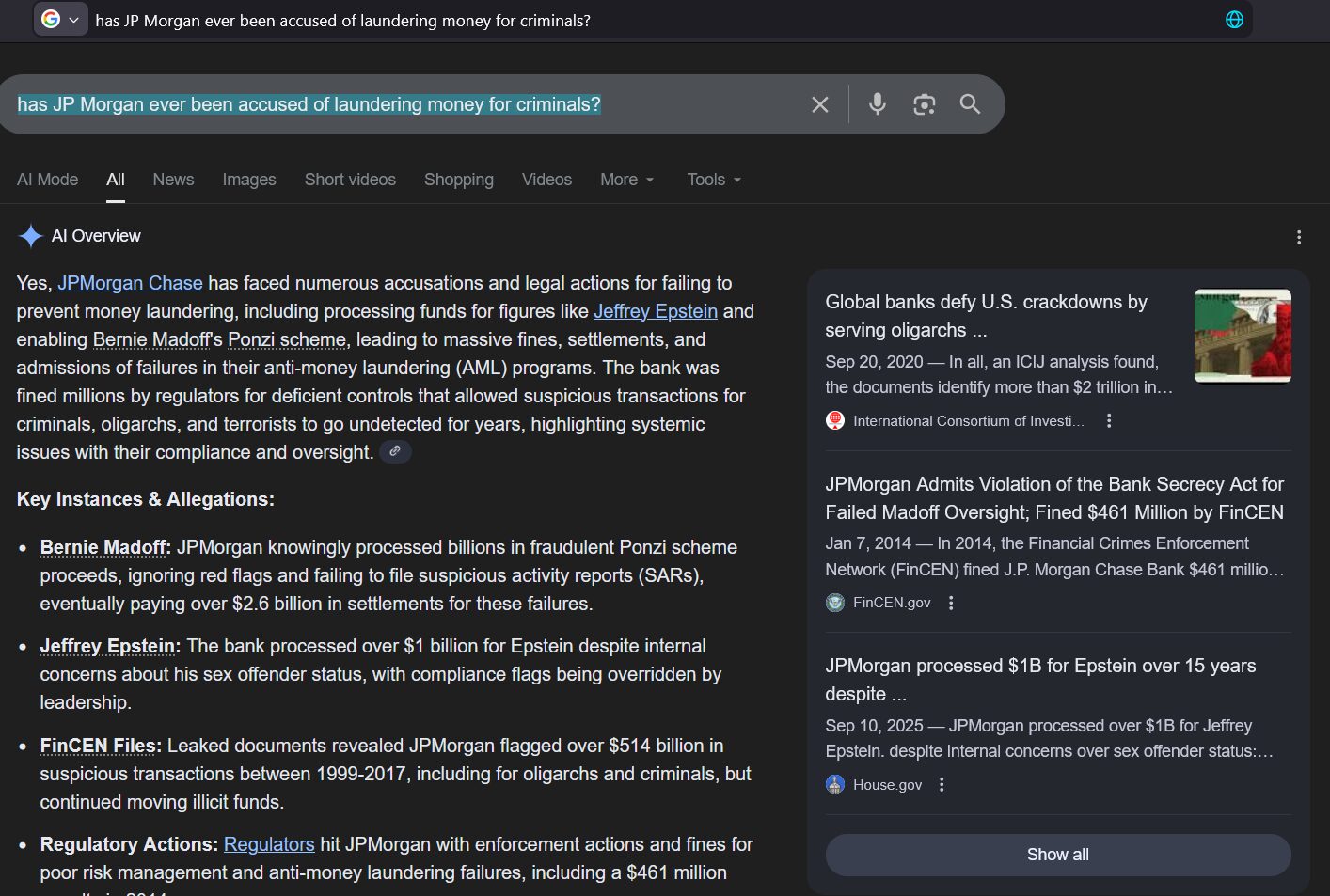Open AI Mode tab
1330x896 pixels.
coord(47,180)
